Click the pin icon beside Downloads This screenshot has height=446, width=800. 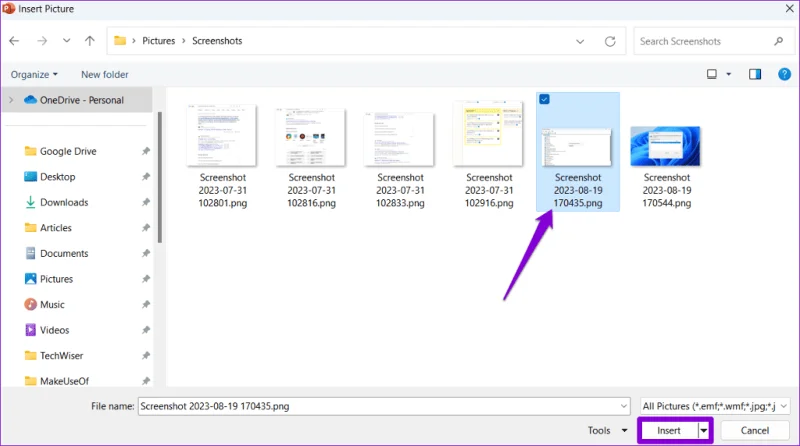click(x=146, y=202)
